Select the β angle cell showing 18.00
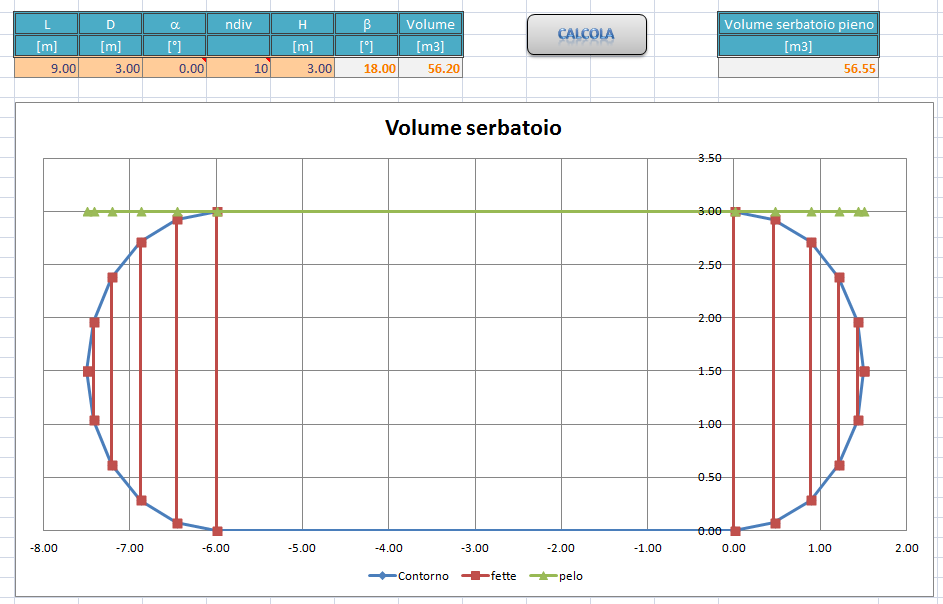This screenshot has width=943, height=604. click(x=367, y=69)
